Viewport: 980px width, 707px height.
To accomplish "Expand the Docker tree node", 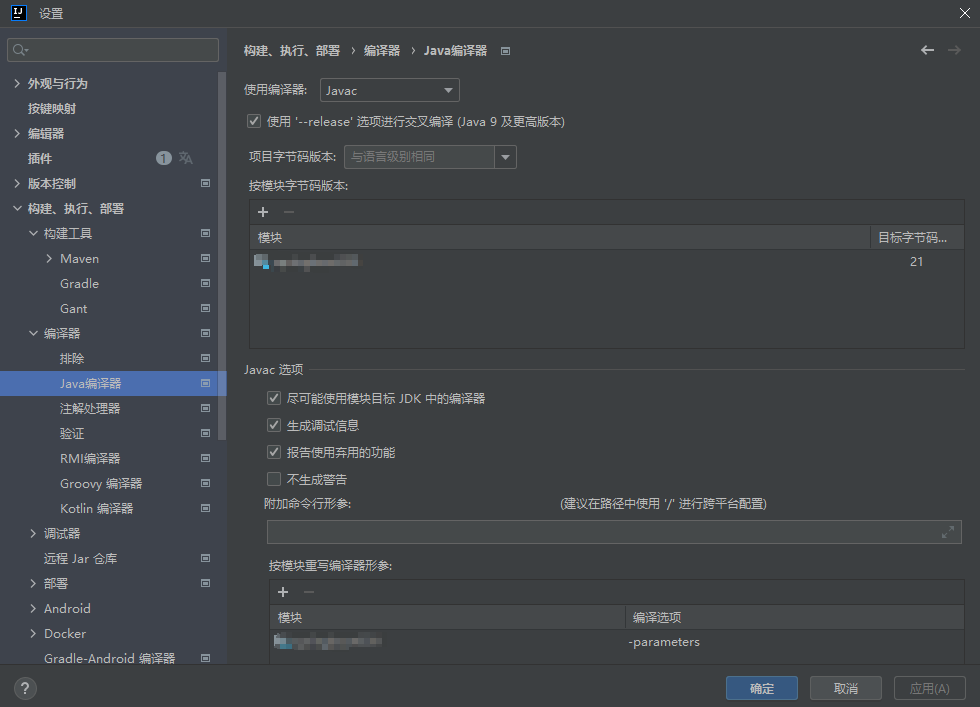I will point(33,633).
